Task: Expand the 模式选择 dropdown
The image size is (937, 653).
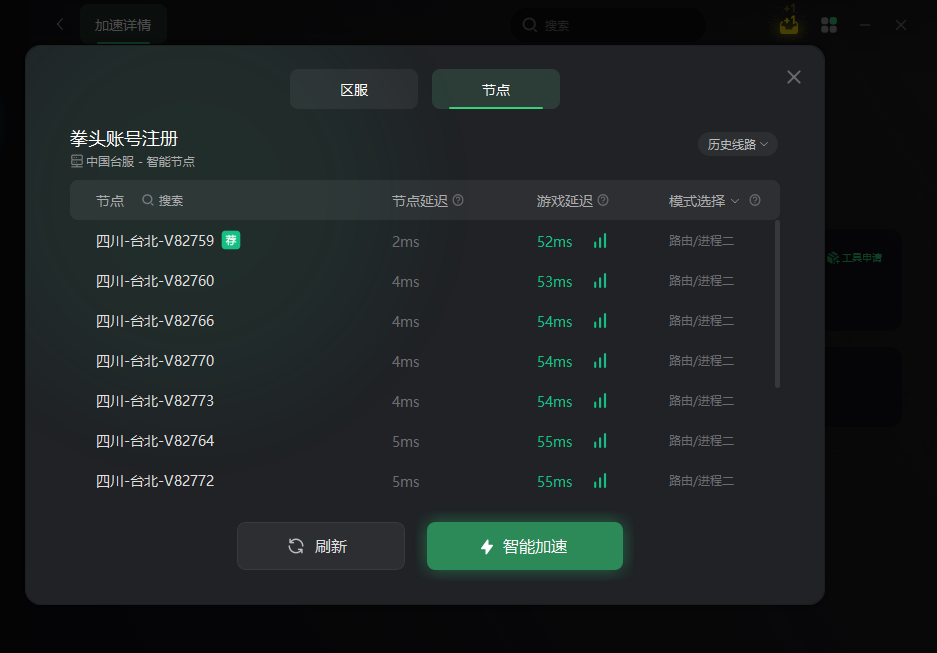Action: [704, 201]
